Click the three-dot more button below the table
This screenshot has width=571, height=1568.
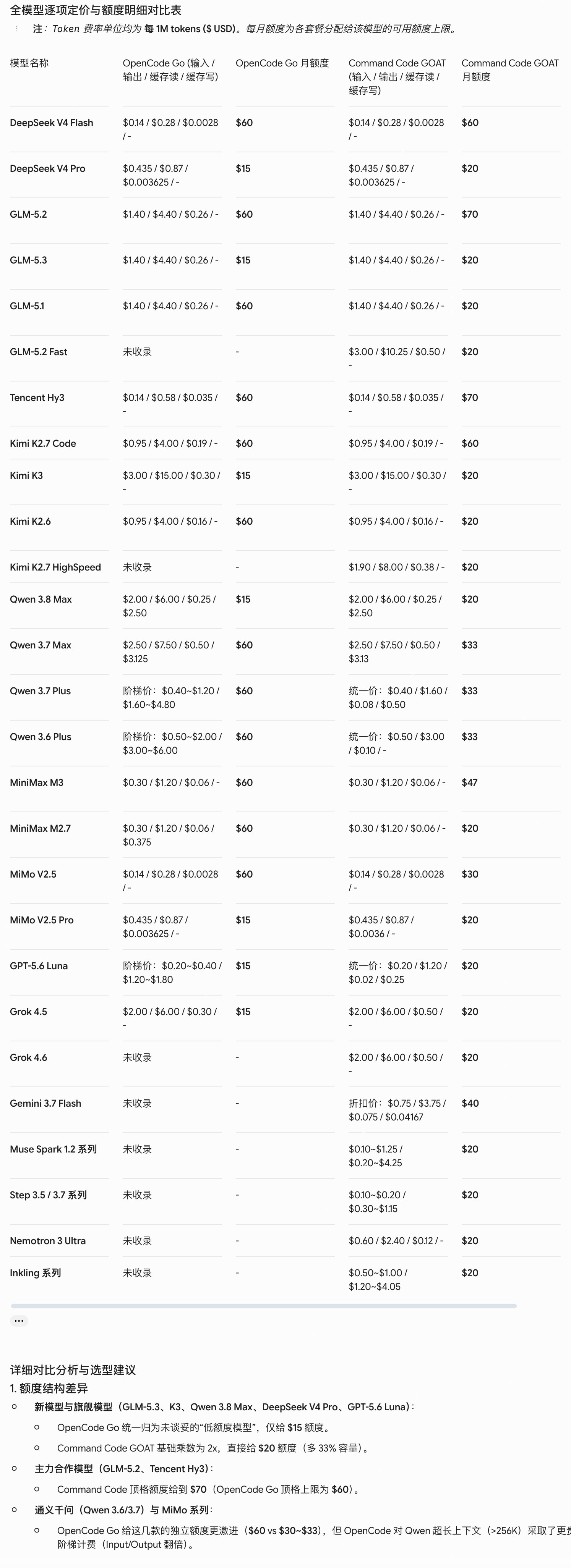coord(19,1320)
